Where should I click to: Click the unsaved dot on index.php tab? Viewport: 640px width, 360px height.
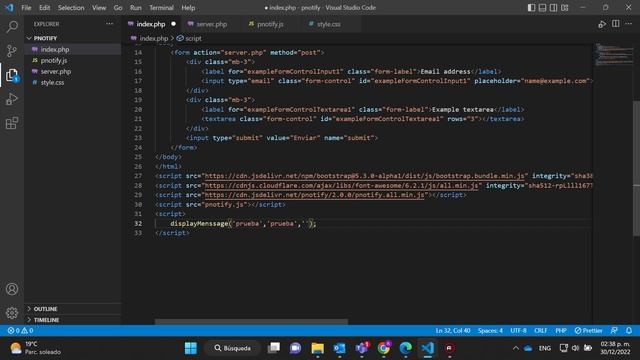pyautogui.click(x=173, y=24)
